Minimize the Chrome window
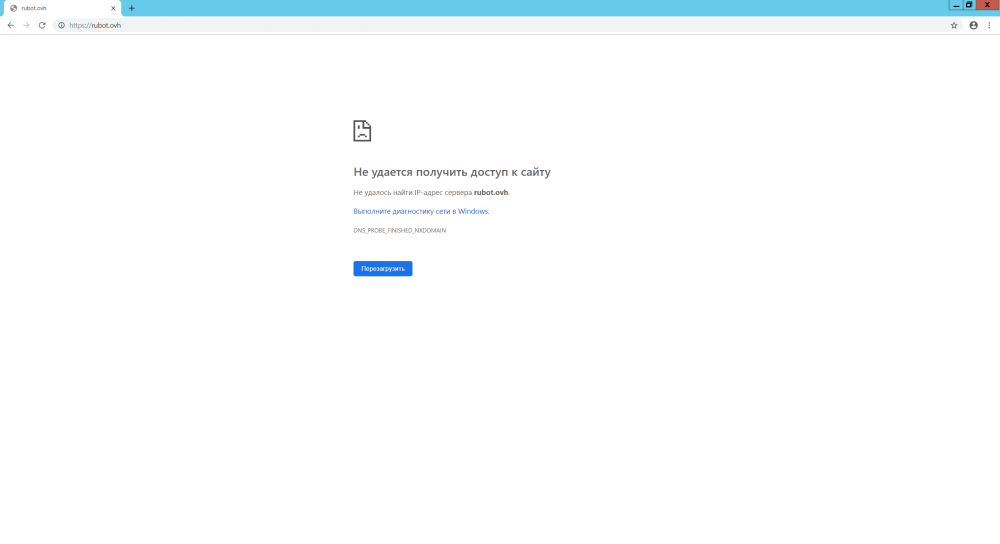1000x544 pixels. (x=956, y=5)
